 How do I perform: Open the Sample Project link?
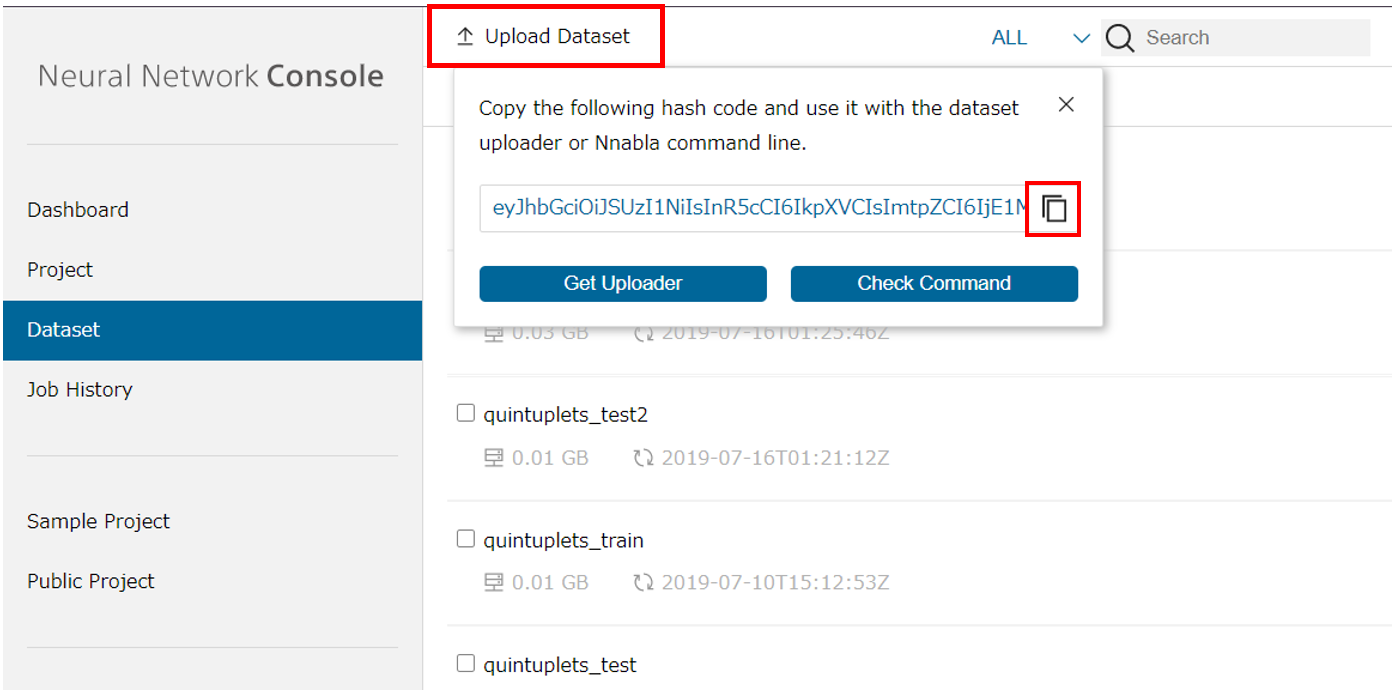98,521
